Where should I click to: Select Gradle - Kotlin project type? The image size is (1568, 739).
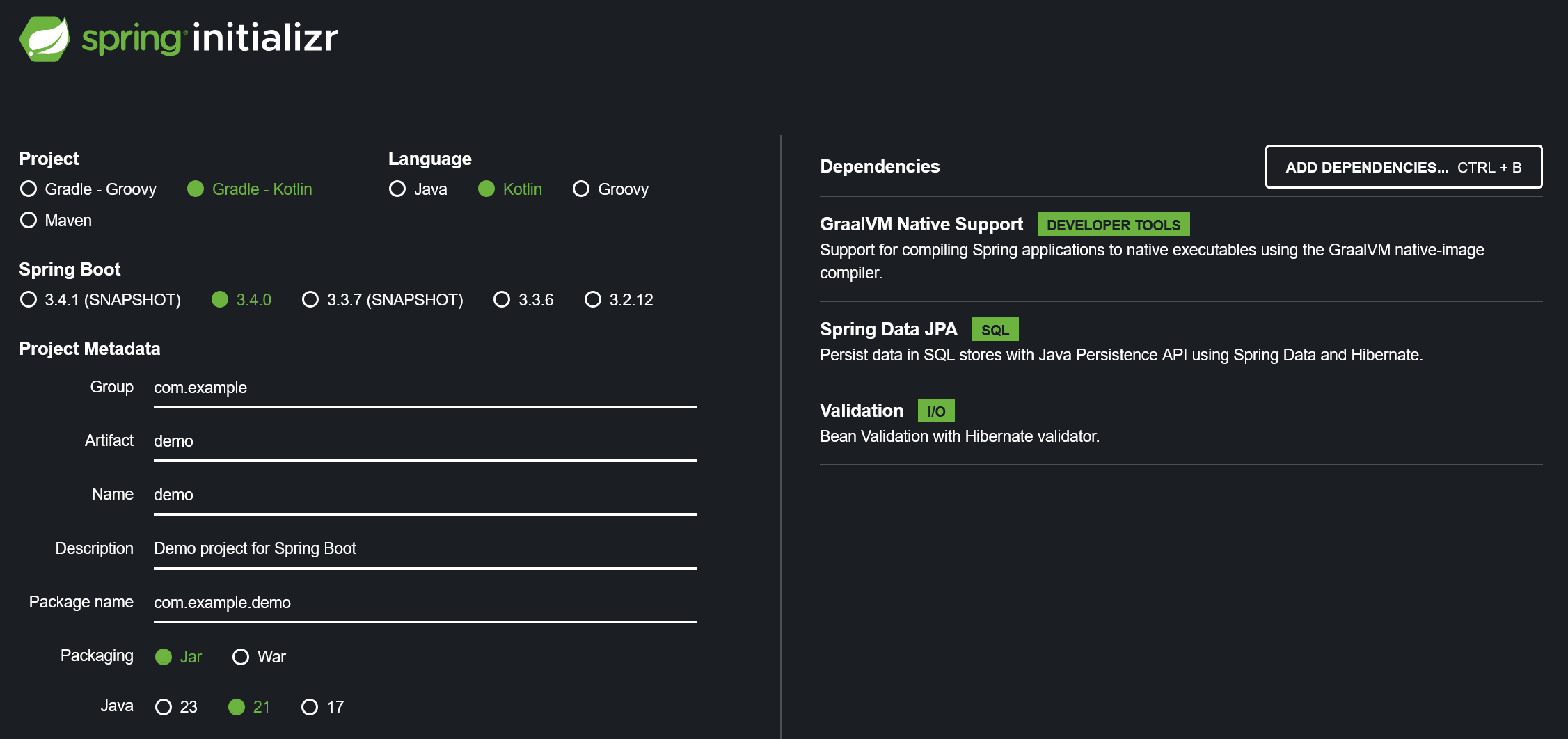[249, 189]
